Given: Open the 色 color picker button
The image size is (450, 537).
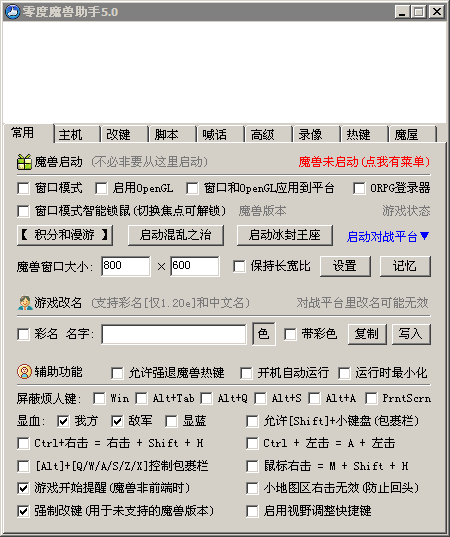Looking at the screenshot, I should point(264,334).
